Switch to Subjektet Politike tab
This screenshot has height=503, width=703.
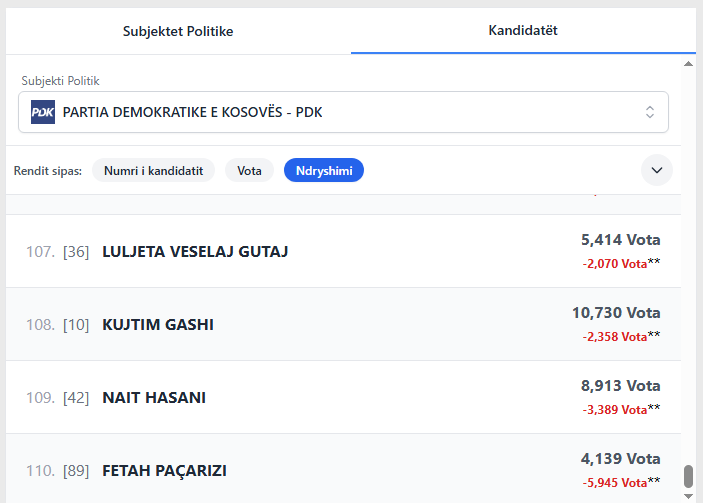point(178,30)
